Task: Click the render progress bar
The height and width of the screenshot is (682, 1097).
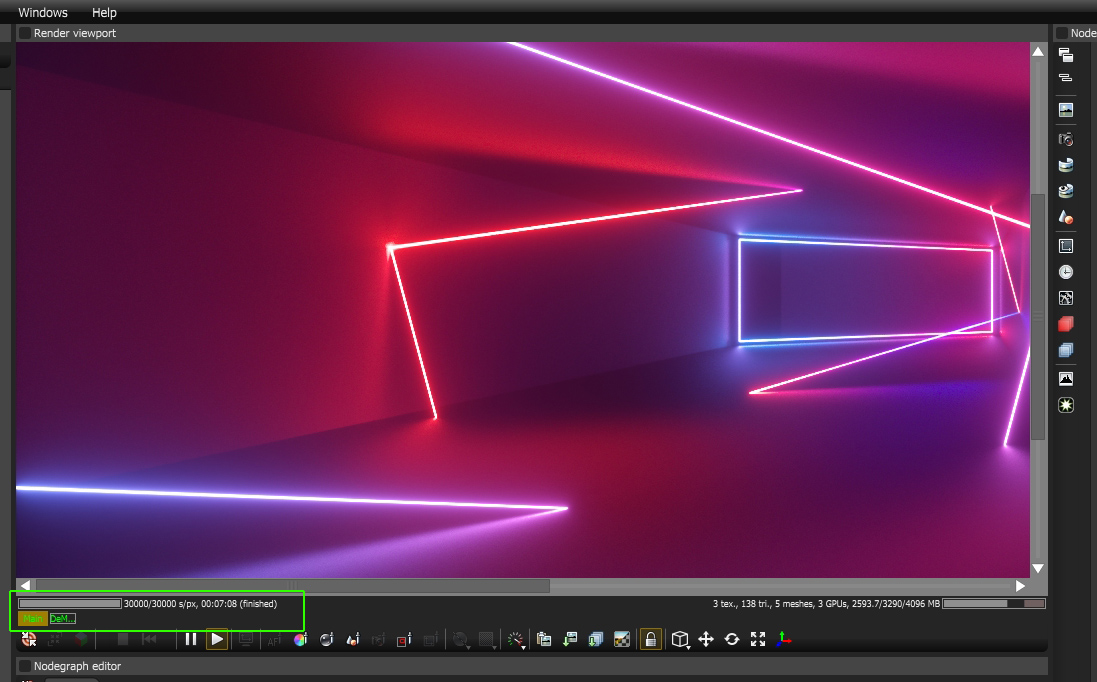Action: tap(70, 603)
